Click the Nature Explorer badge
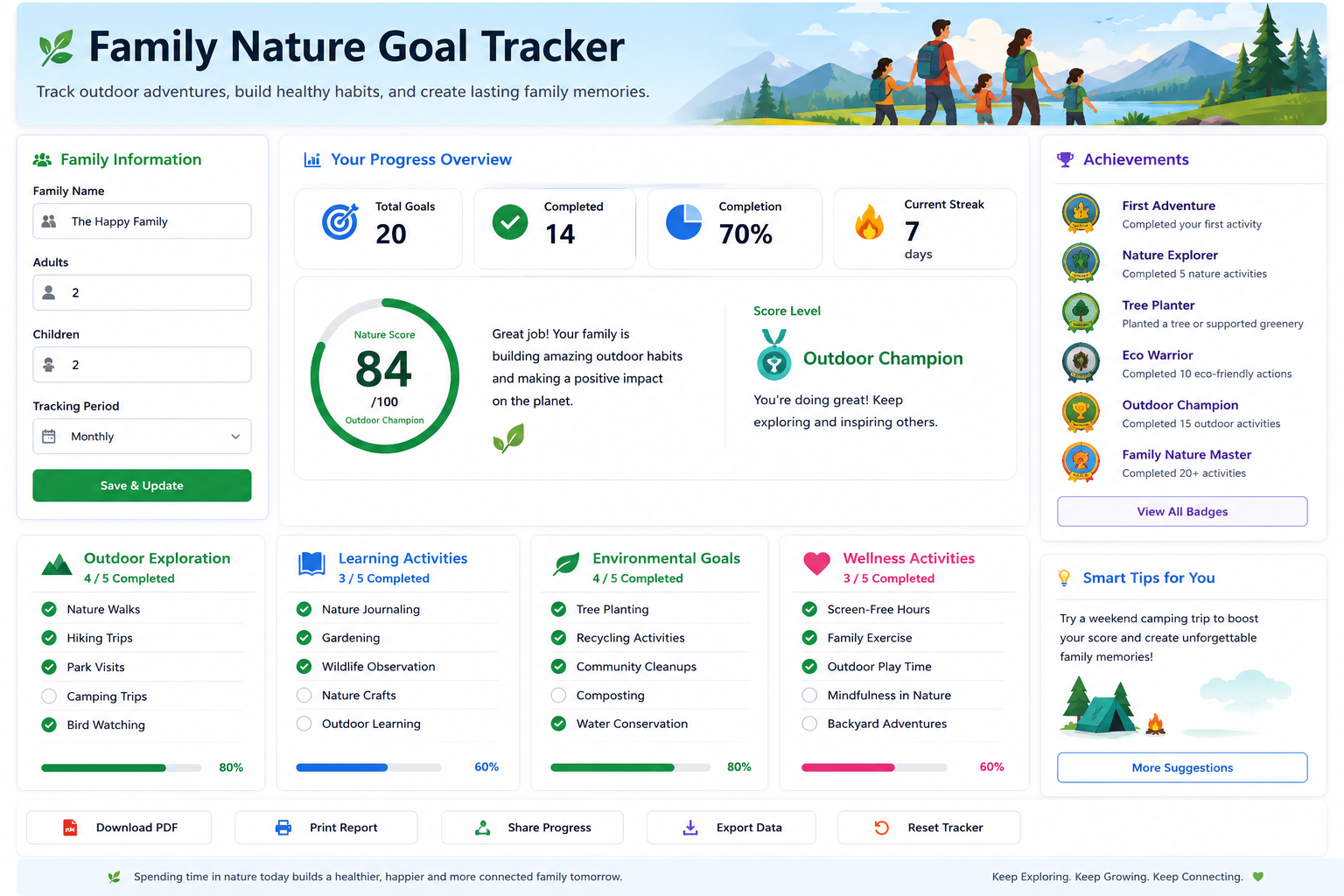This screenshot has width=1344, height=896. [1081, 263]
